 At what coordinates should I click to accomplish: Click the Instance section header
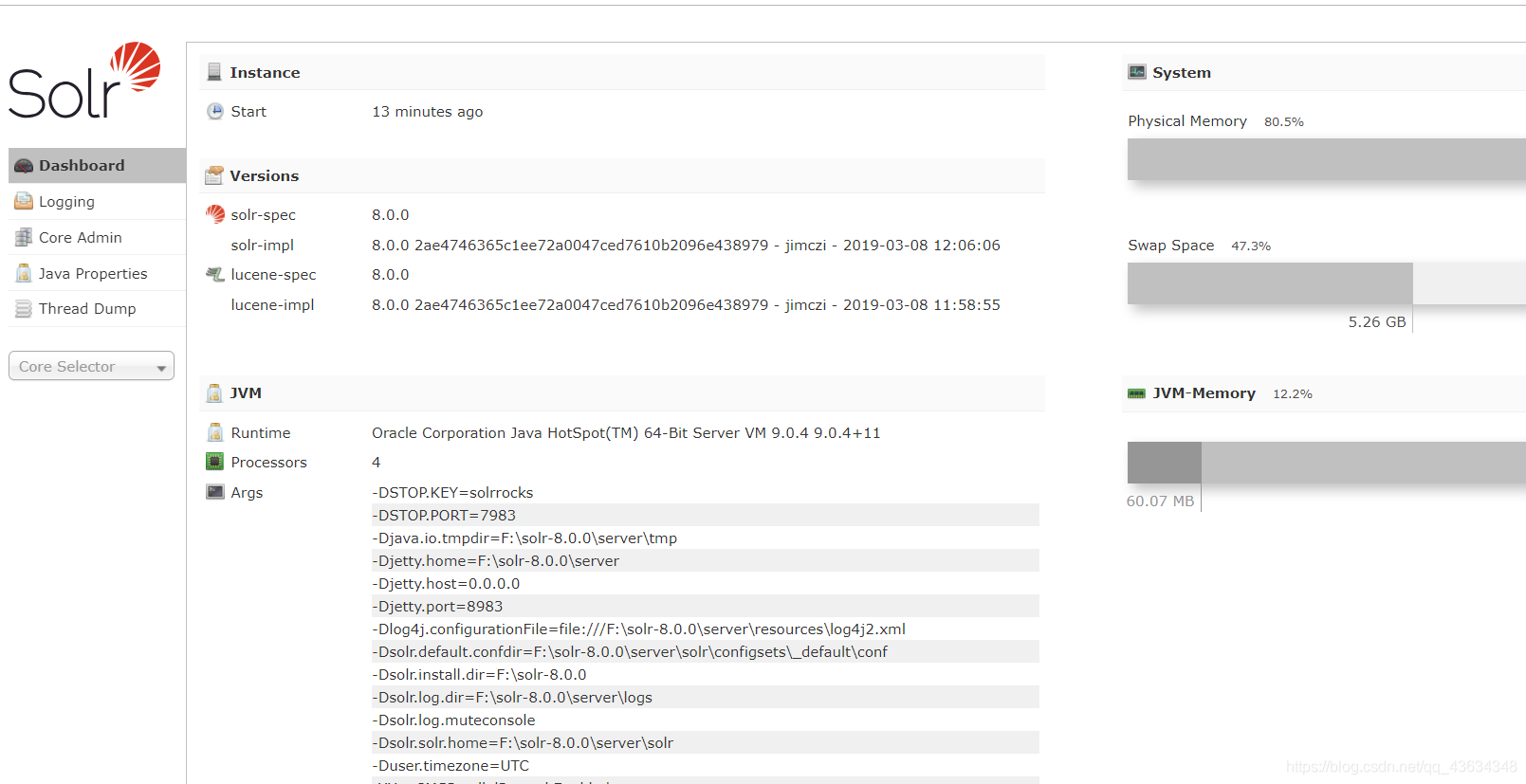click(622, 72)
